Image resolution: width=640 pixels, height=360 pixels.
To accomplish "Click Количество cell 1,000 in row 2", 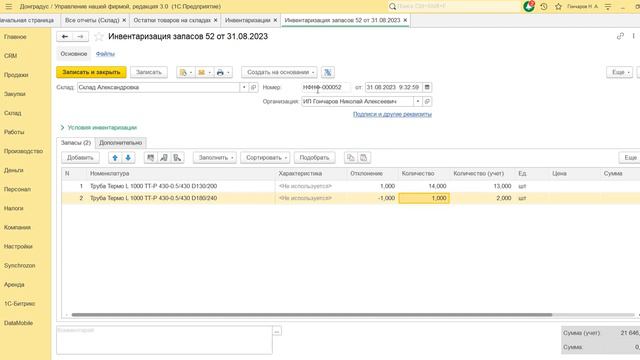I will pyautogui.click(x=424, y=198).
